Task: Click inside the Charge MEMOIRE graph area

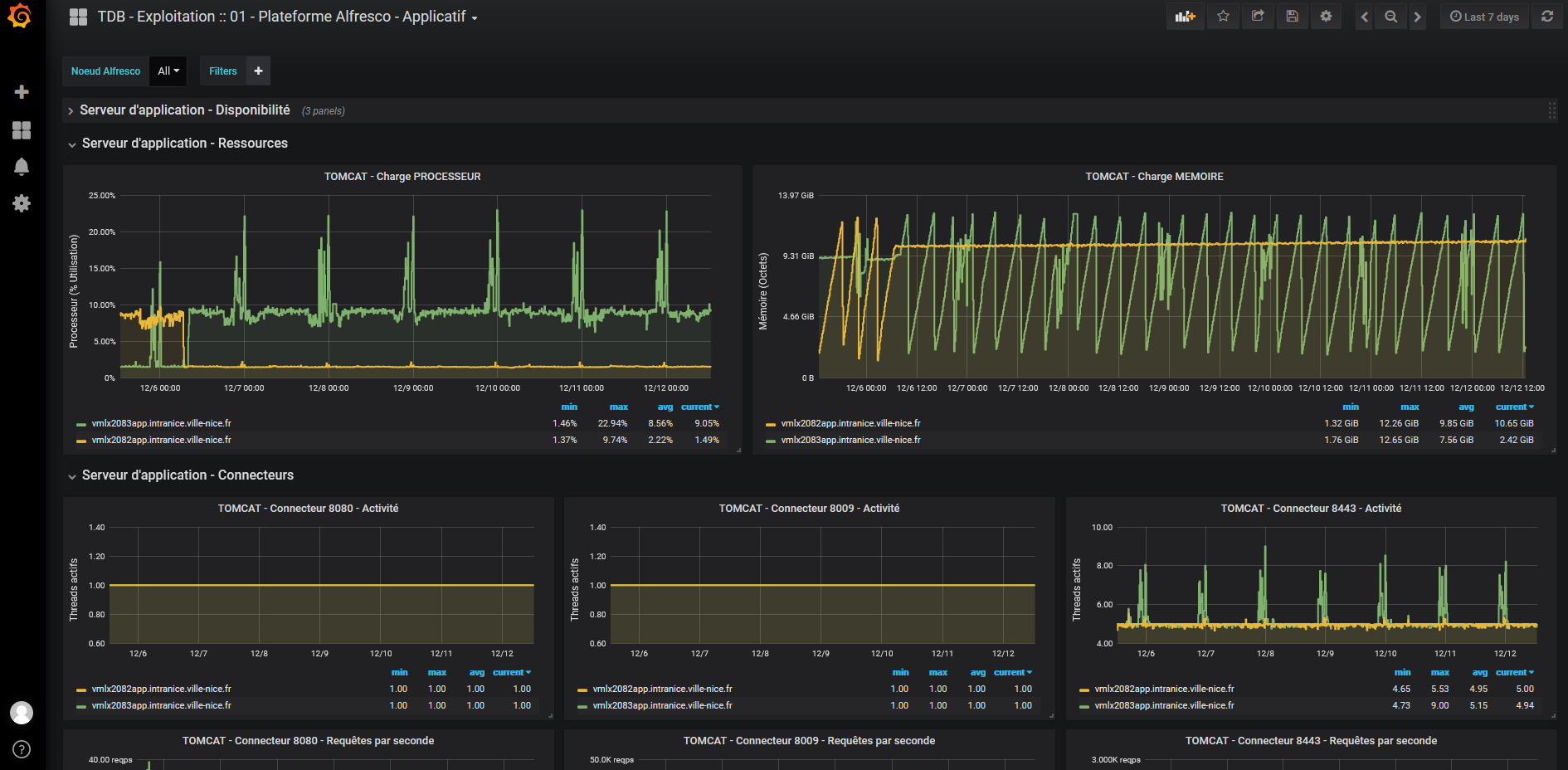Action: [x=1171, y=286]
